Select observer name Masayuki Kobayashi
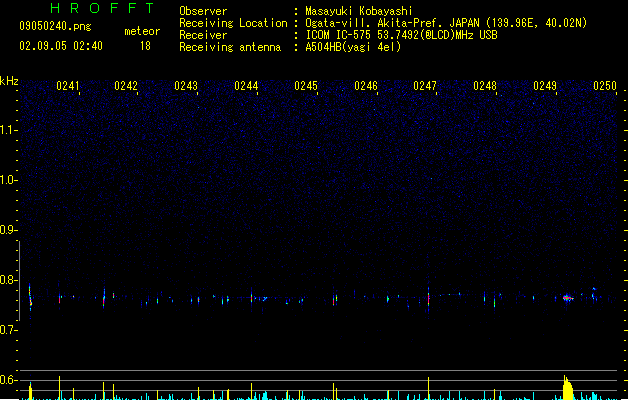The image size is (629, 400). pos(359,11)
